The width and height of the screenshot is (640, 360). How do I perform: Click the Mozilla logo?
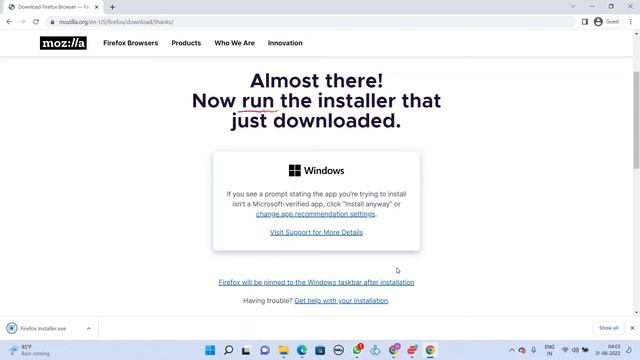point(63,43)
